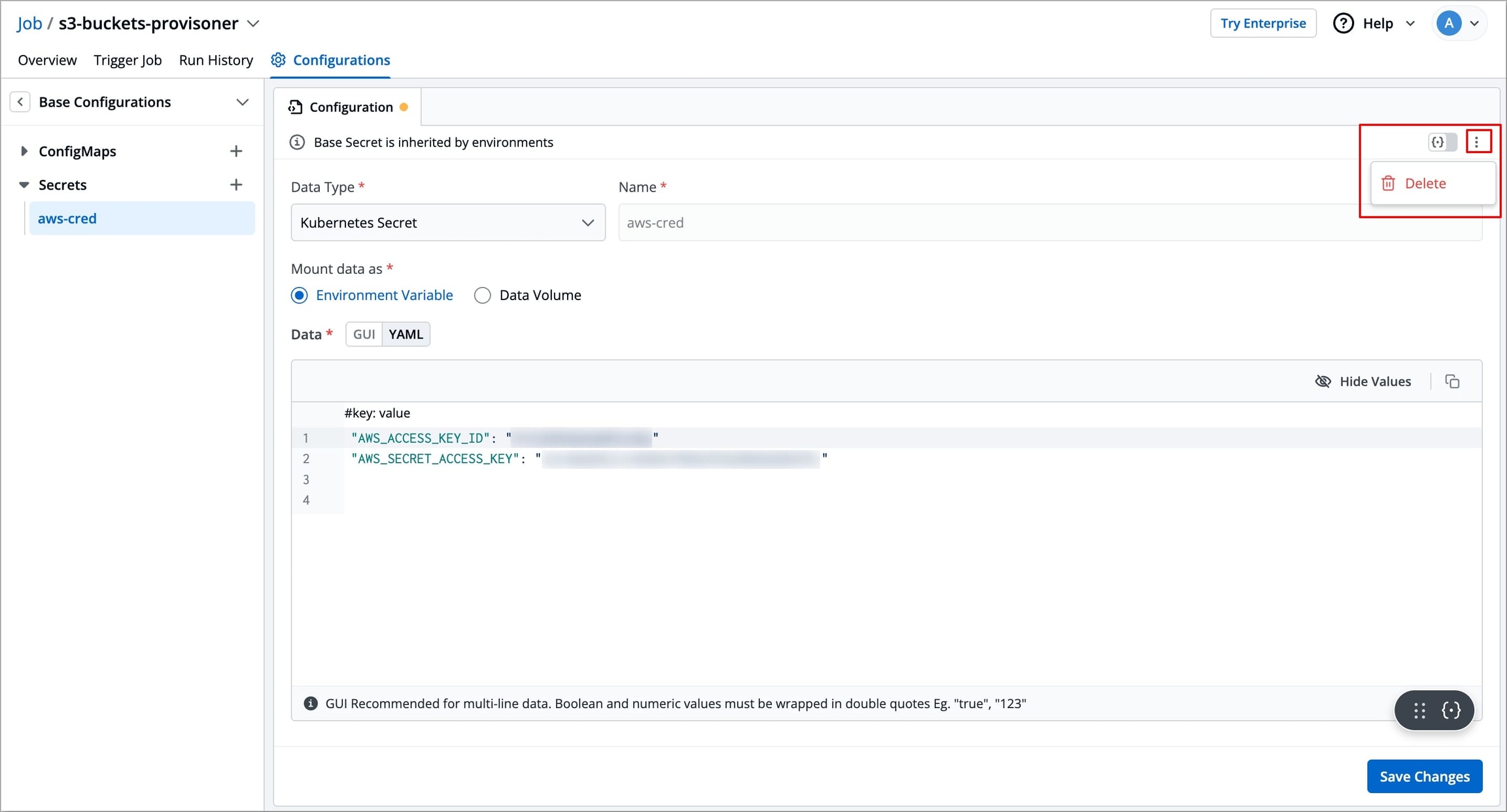Click the copy icon beside Hide Values
This screenshot has height=812, width=1507.
click(x=1452, y=381)
